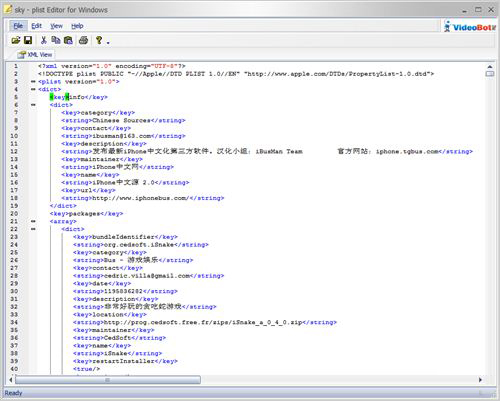This screenshot has width=500, height=401.
Task: Open the Help menu
Action: 77,26
